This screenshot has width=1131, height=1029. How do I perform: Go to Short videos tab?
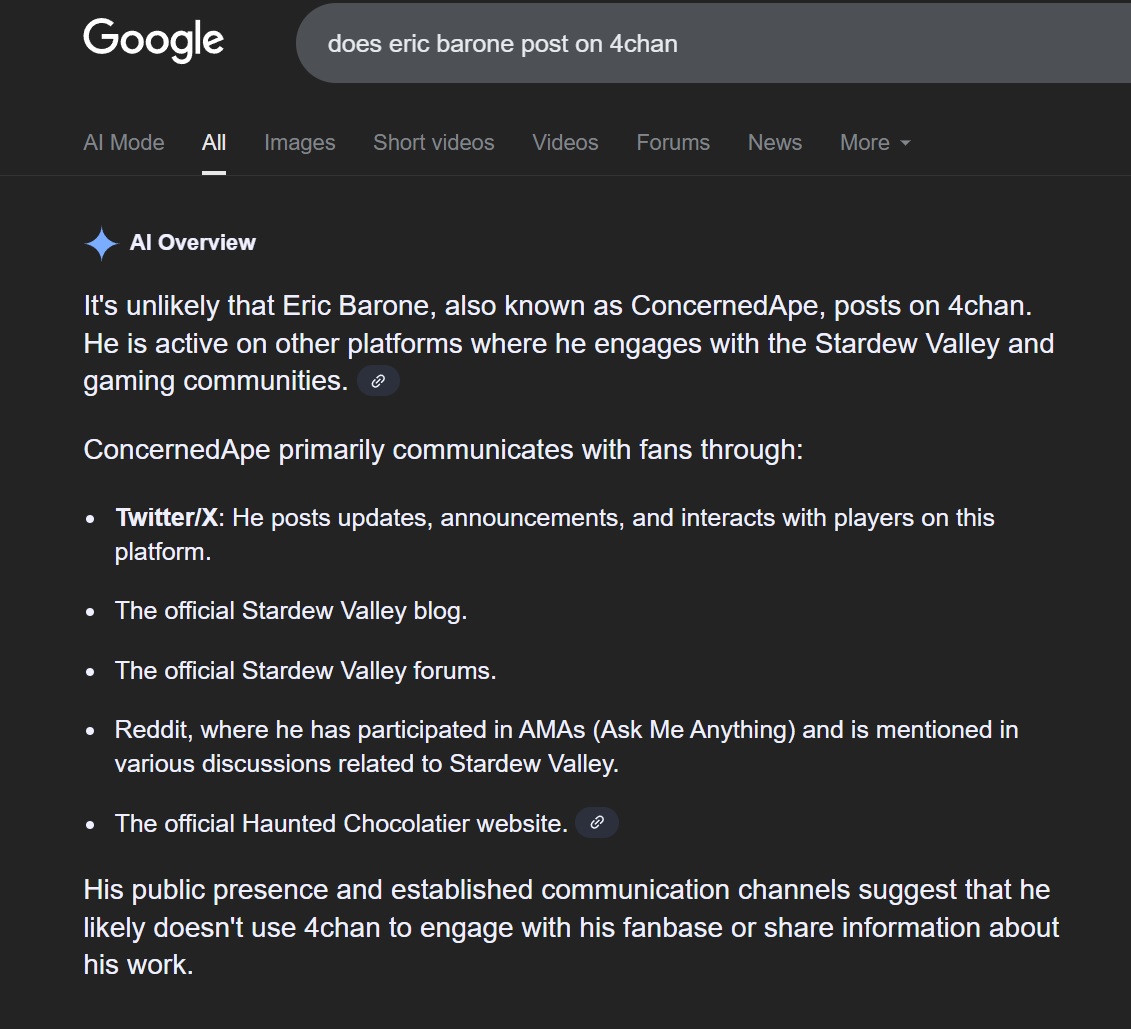[x=433, y=142]
